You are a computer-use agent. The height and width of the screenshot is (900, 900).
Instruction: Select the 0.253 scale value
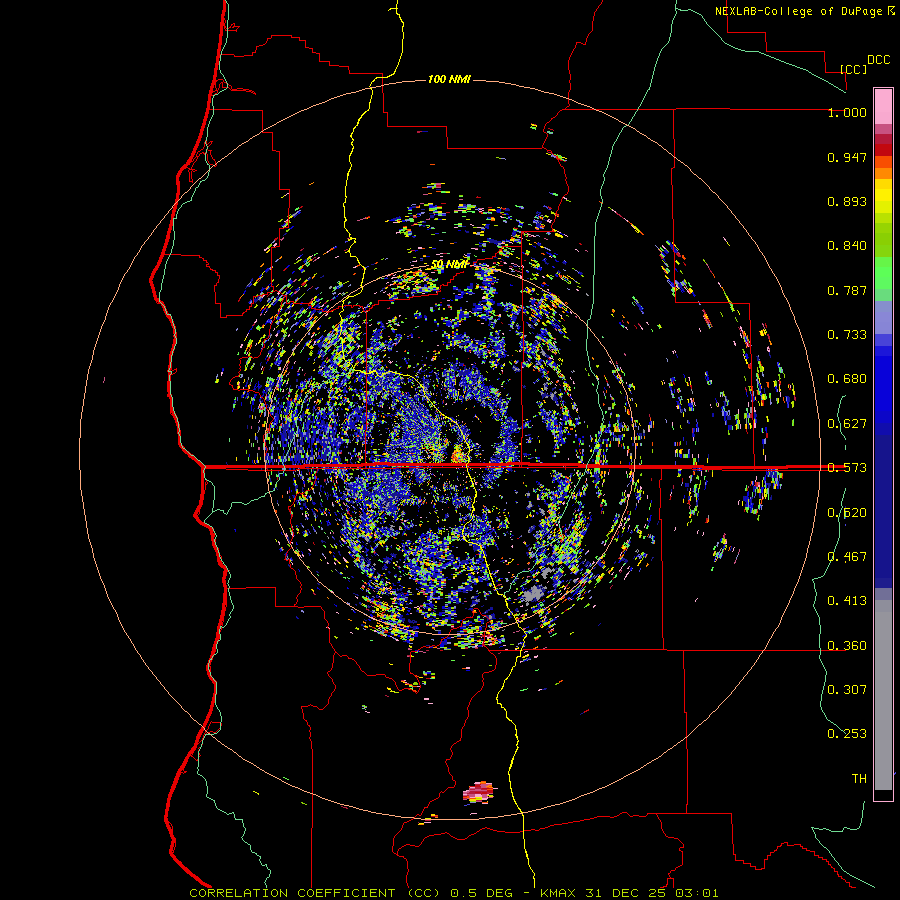[x=847, y=734]
